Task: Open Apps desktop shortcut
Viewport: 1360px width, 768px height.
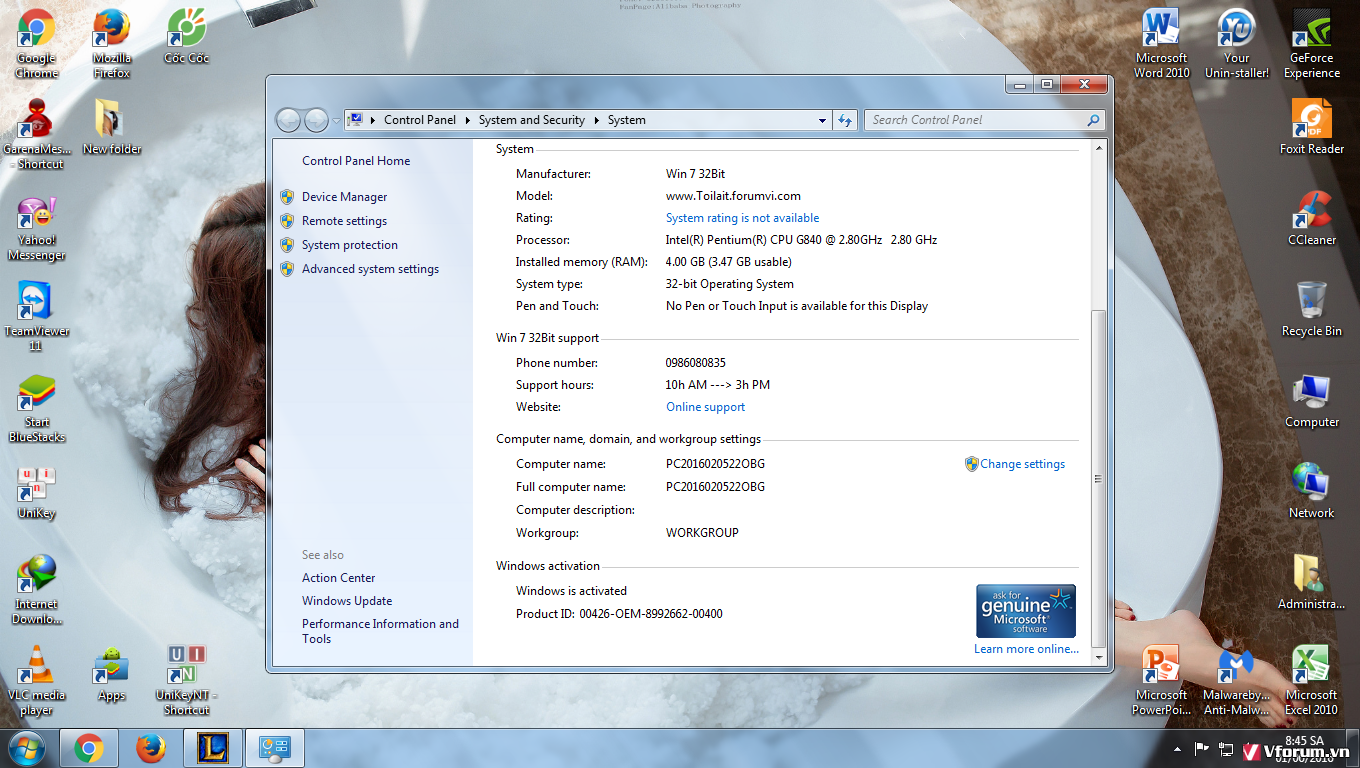Action: tap(112, 674)
